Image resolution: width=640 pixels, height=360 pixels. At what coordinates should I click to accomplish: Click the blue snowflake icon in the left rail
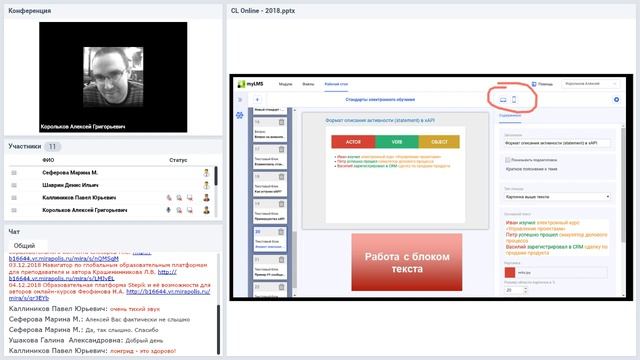[240, 116]
